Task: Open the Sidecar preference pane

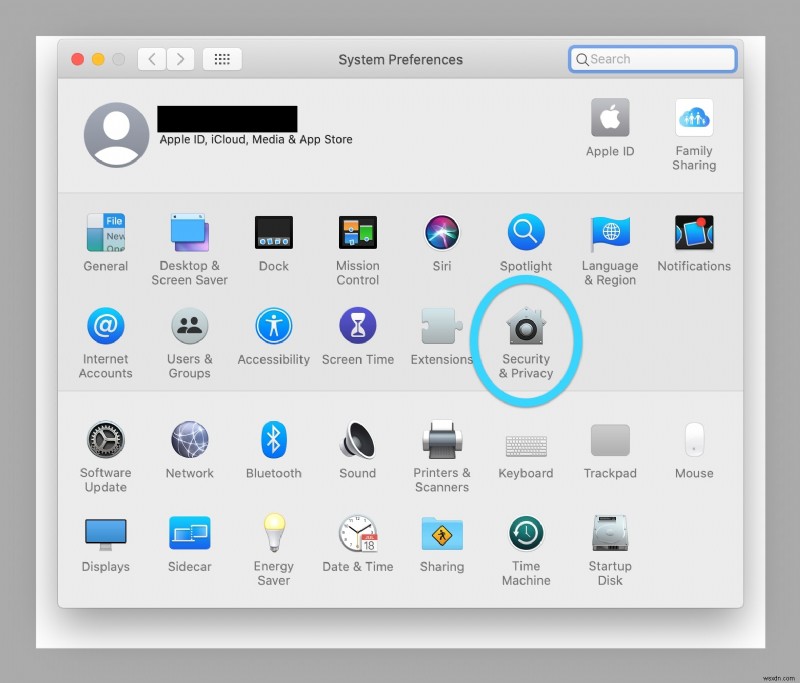Action: coord(189,534)
